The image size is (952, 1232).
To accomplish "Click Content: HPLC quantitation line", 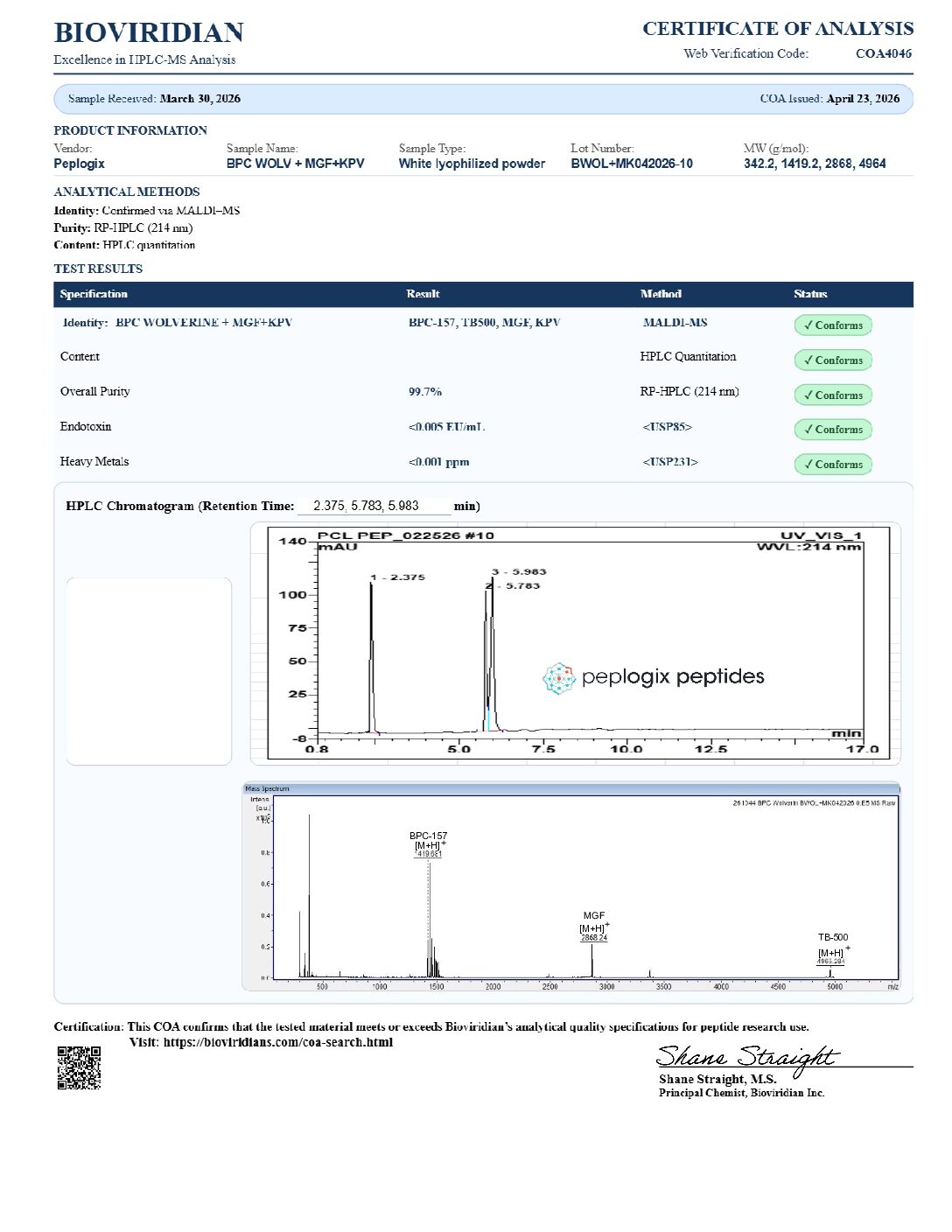I will point(124,245).
